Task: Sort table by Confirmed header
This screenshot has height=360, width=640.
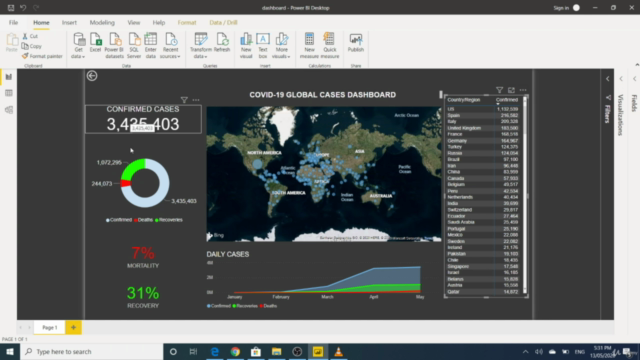Action: (x=507, y=100)
